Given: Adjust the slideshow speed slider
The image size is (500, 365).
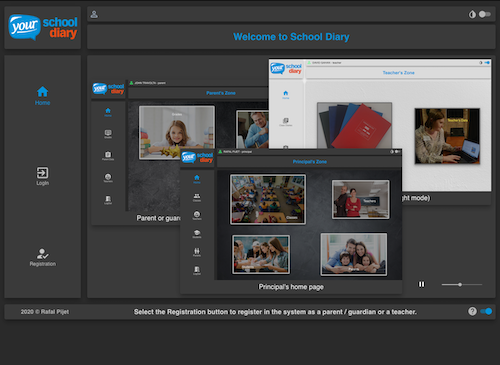Looking at the screenshot, I should point(462,285).
